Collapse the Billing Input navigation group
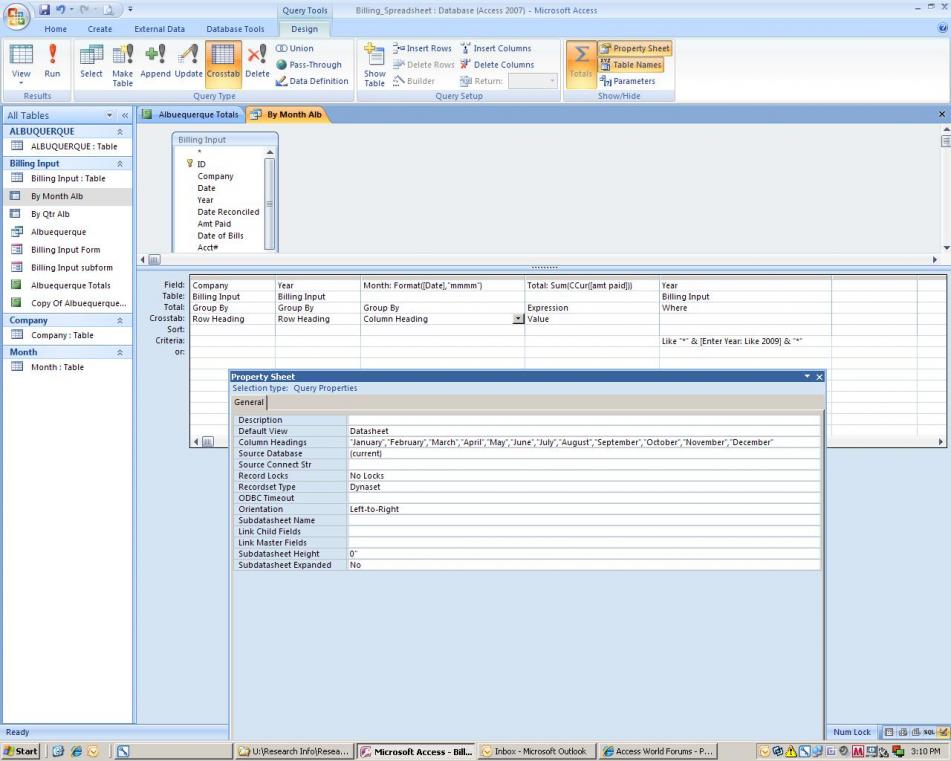This screenshot has height=761, width=951. 120,163
